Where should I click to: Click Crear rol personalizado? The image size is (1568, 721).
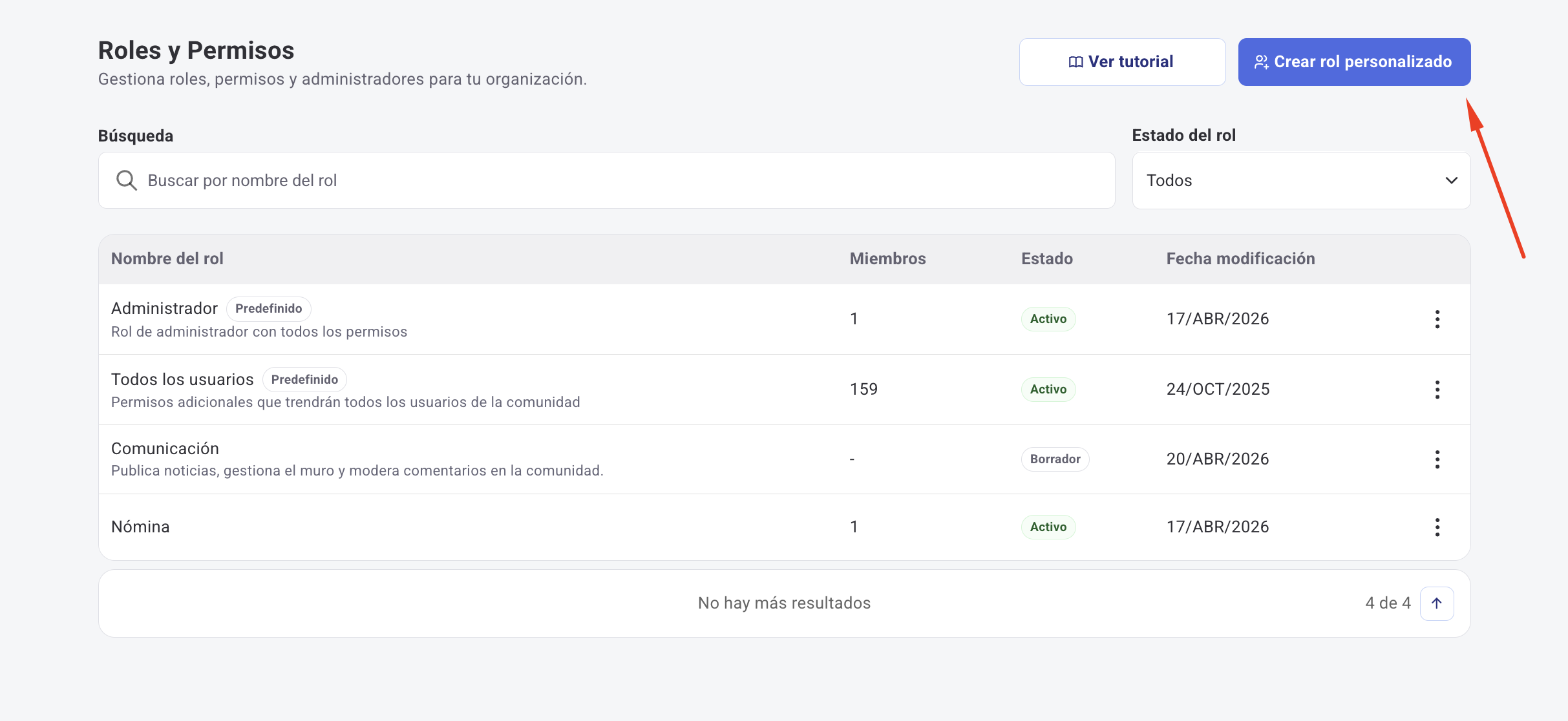(1354, 61)
